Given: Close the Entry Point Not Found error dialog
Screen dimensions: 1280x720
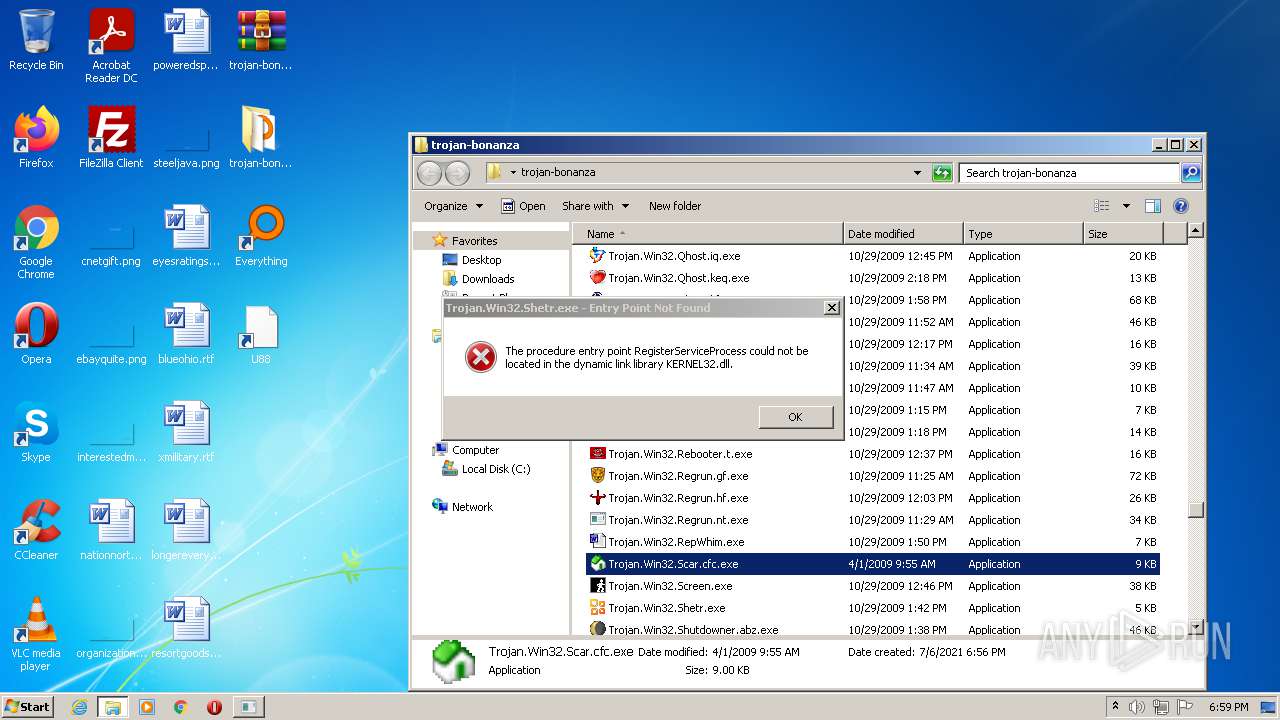Looking at the screenshot, I should [x=831, y=308].
